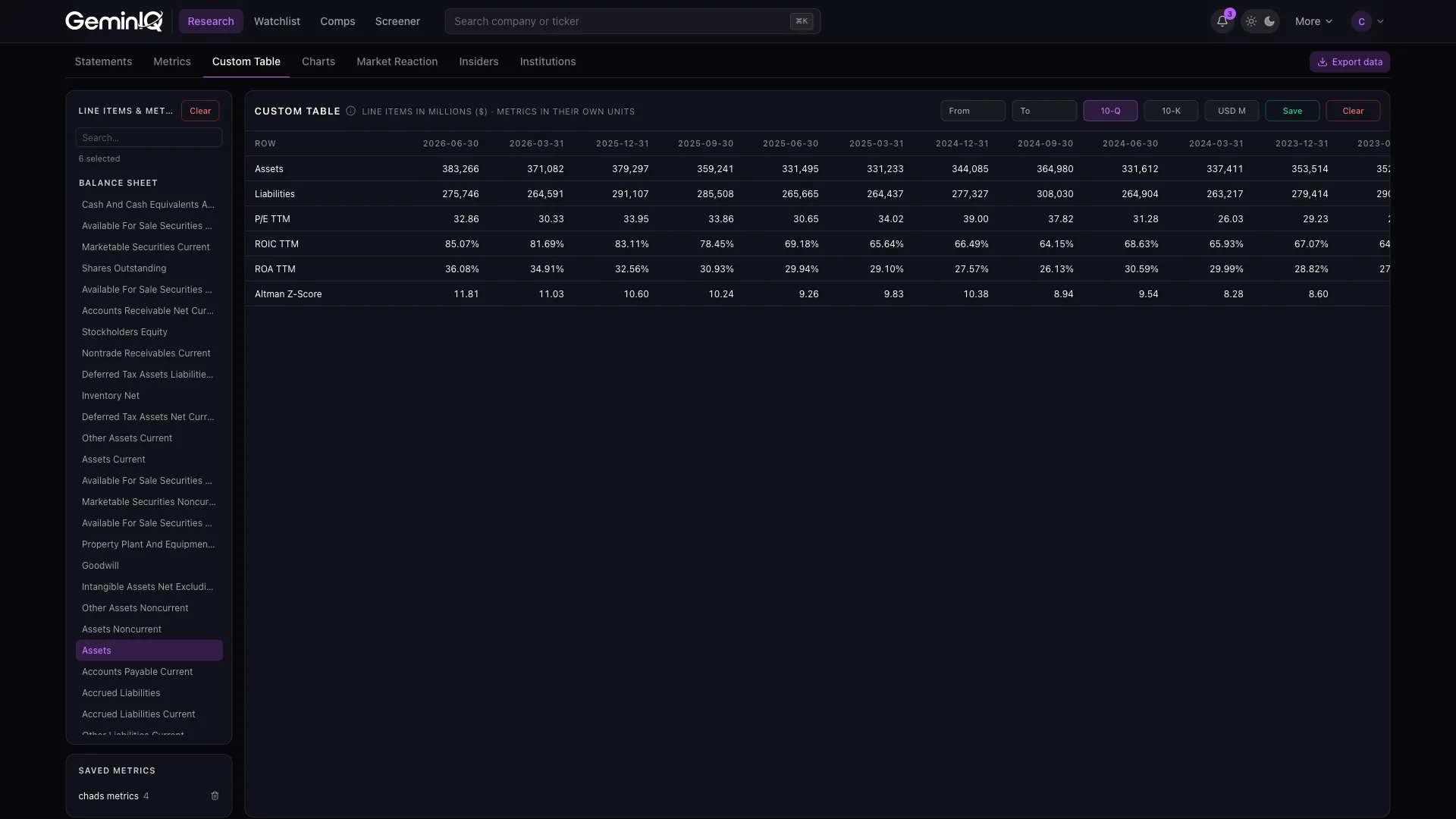Clear selected line items in sidebar

coord(200,111)
